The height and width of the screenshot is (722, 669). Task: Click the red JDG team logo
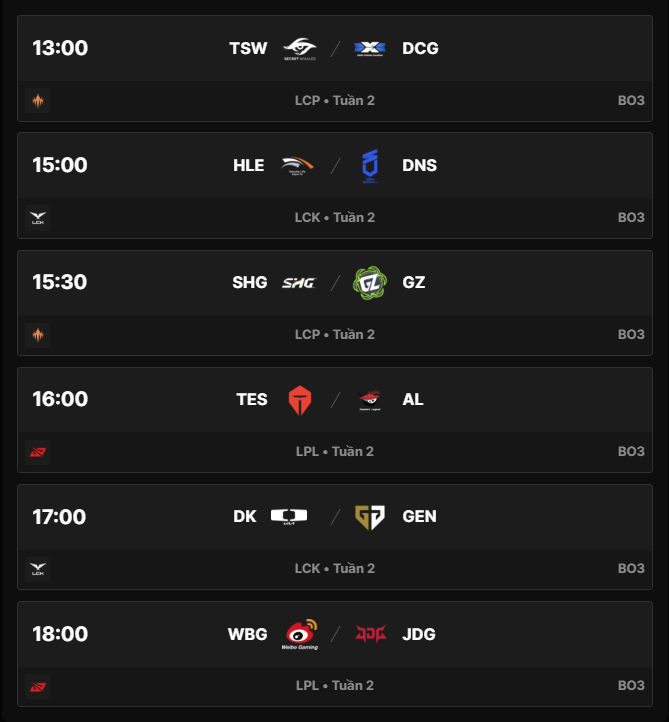[x=370, y=634]
